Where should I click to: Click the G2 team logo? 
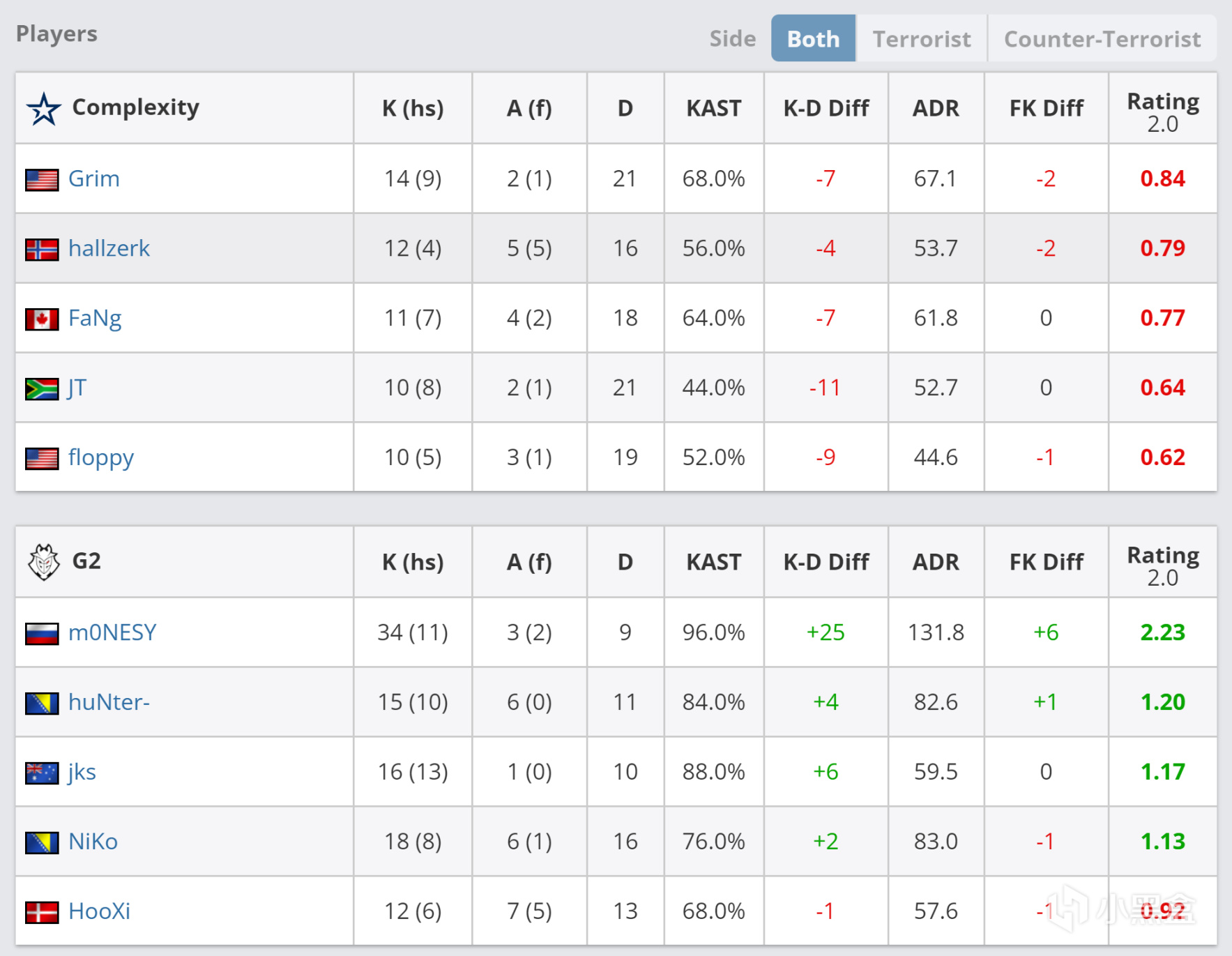click(43, 562)
